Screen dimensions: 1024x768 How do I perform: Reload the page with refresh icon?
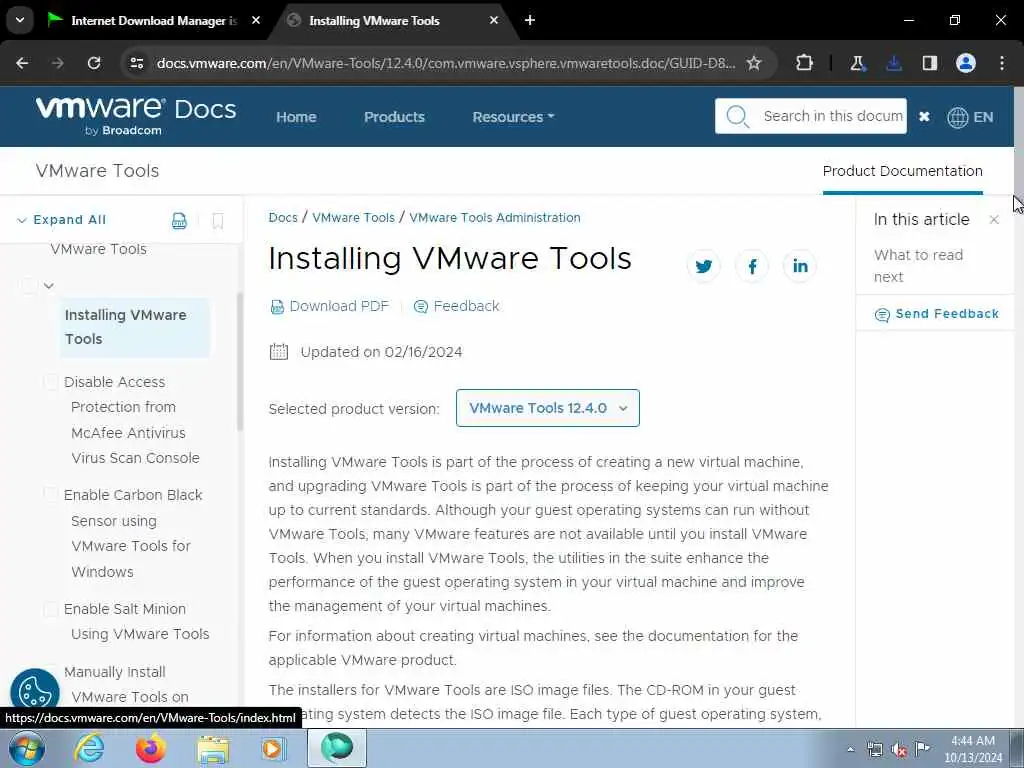coord(94,63)
